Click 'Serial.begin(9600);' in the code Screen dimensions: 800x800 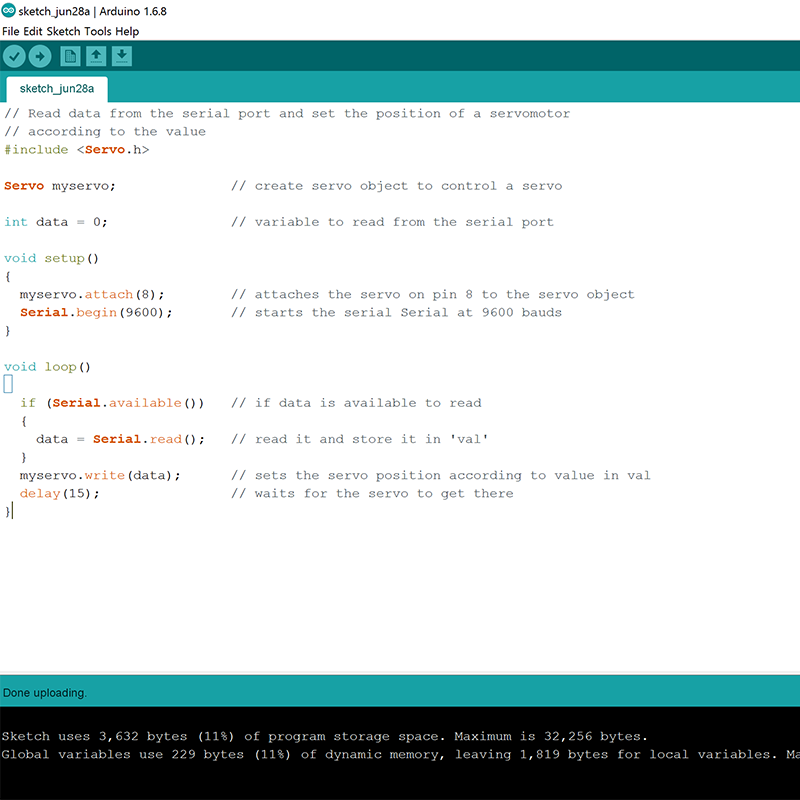pyautogui.click(x=96, y=312)
